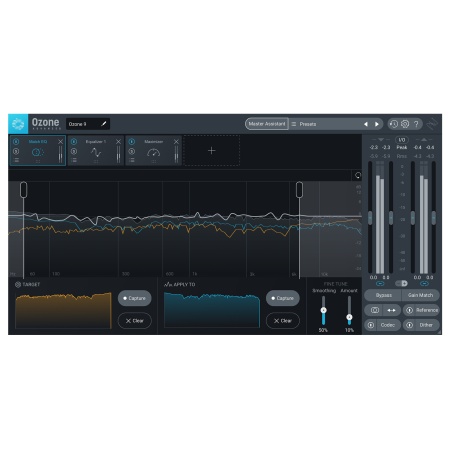Screen dimensions: 450x450
Task: Toggle the switch between the I/O meters
Action: (x=401, y=283)
